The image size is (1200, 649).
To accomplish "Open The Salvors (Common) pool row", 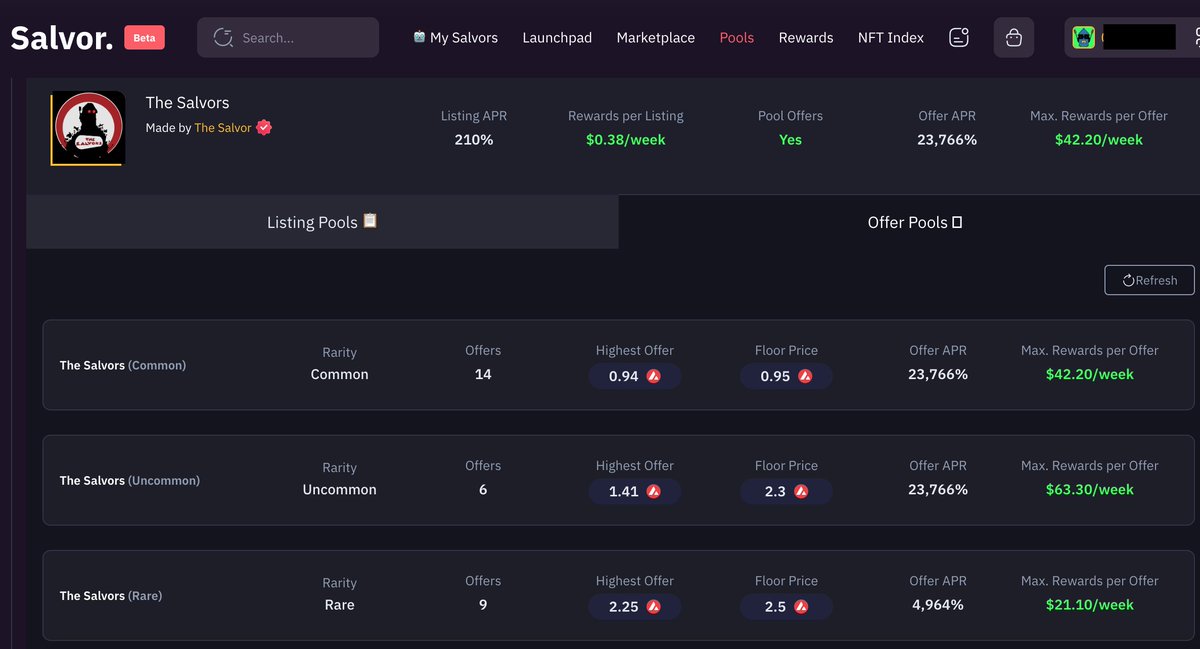I will tap(618, 365).
